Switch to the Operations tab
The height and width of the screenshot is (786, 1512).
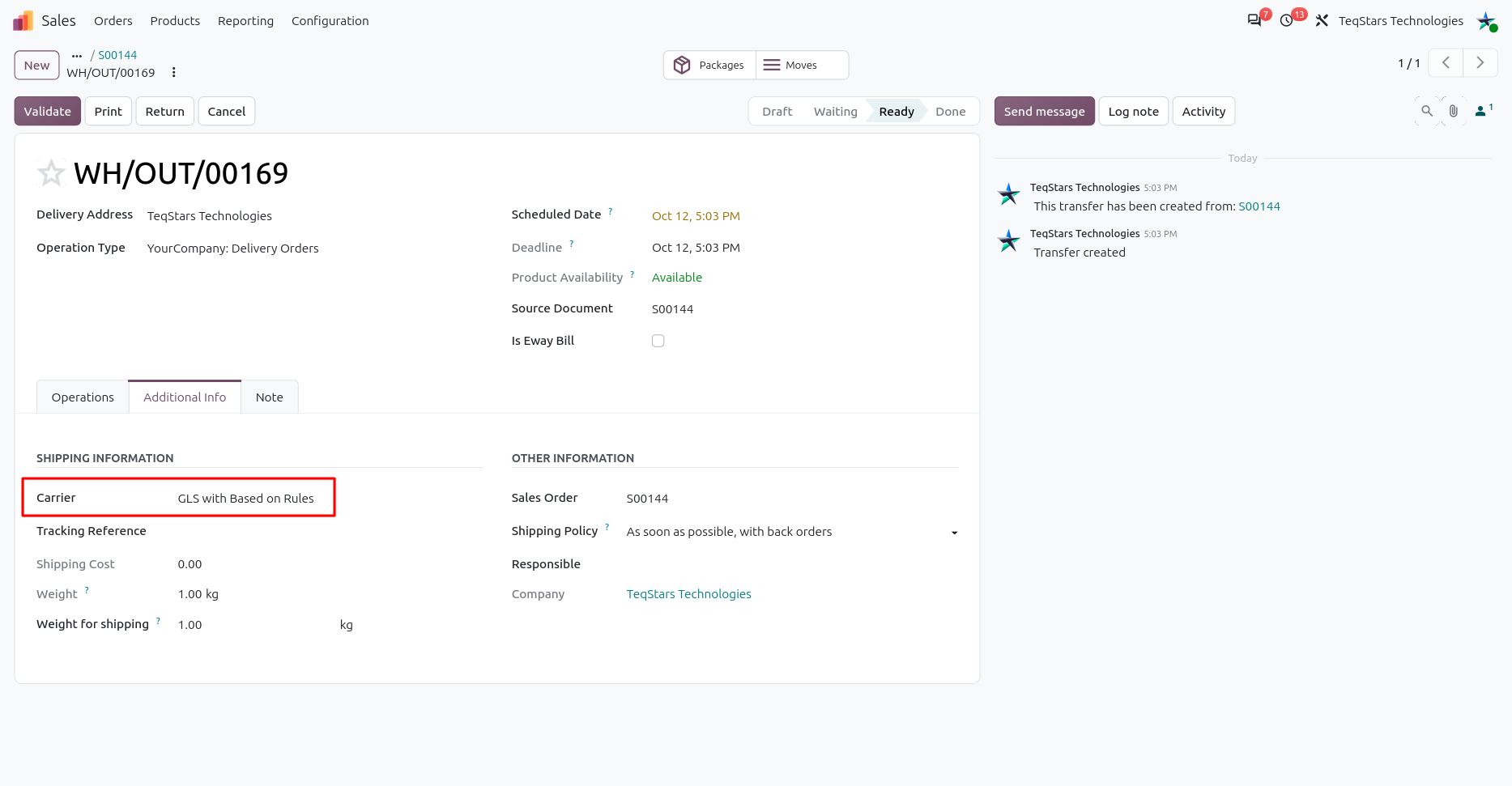coord(83,397)
